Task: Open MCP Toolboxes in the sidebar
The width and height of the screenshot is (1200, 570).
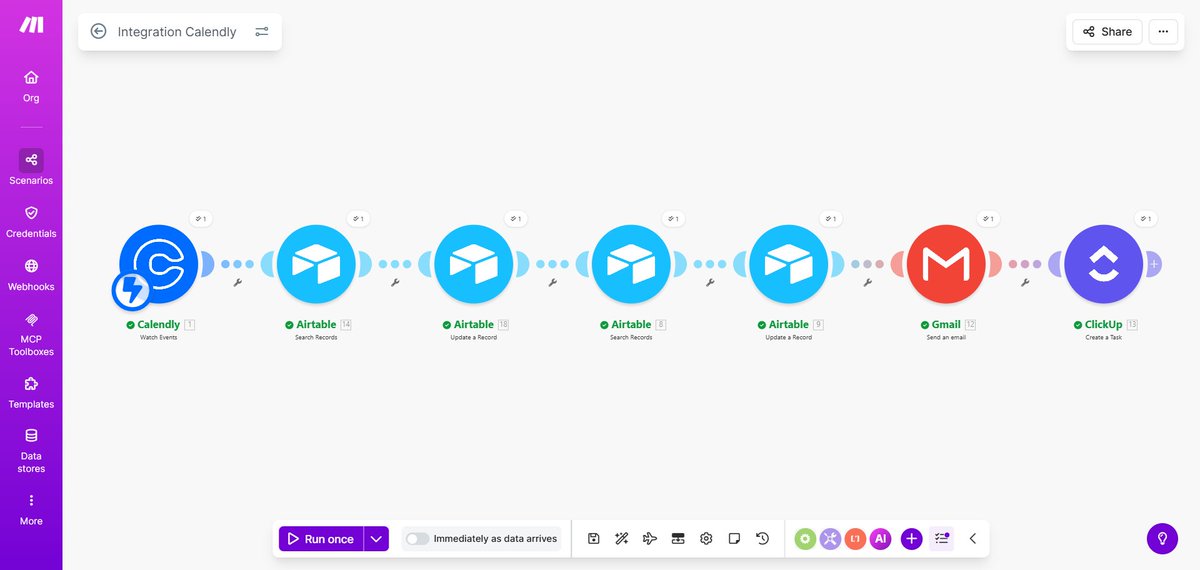Action: tap(31, 334)
